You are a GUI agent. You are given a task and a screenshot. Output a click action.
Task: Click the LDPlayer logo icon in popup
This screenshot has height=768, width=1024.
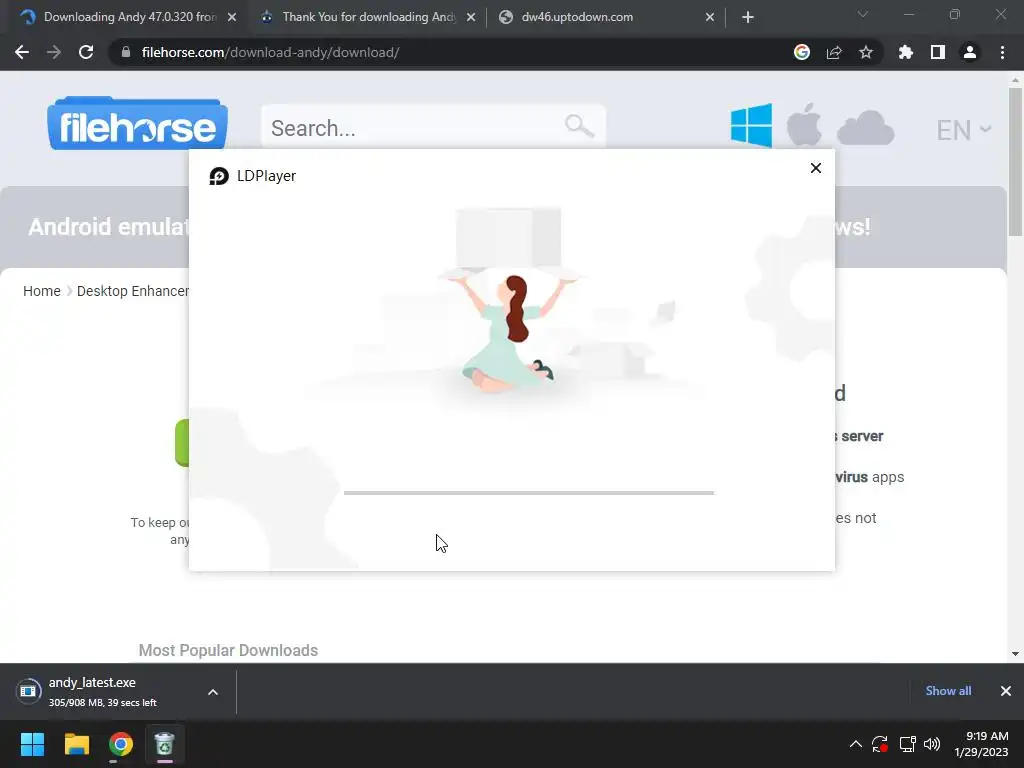pyautogui.click(x=219, y=176)
